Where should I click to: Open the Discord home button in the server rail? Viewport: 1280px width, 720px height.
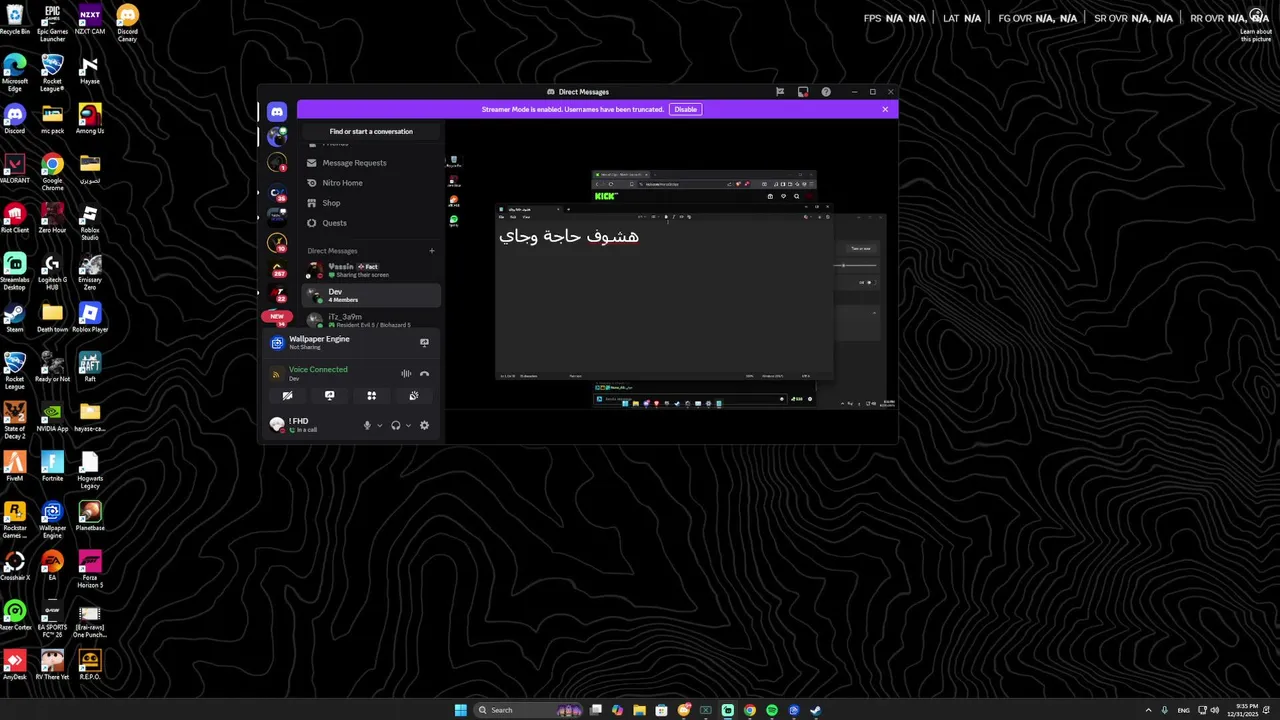click(x=277, y=112)
